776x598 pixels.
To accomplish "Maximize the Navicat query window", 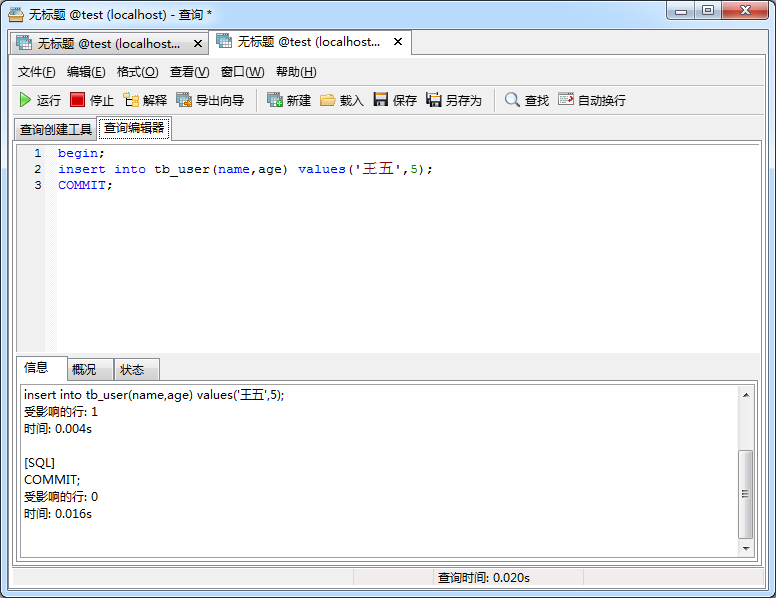I will [x=708, y=11].
